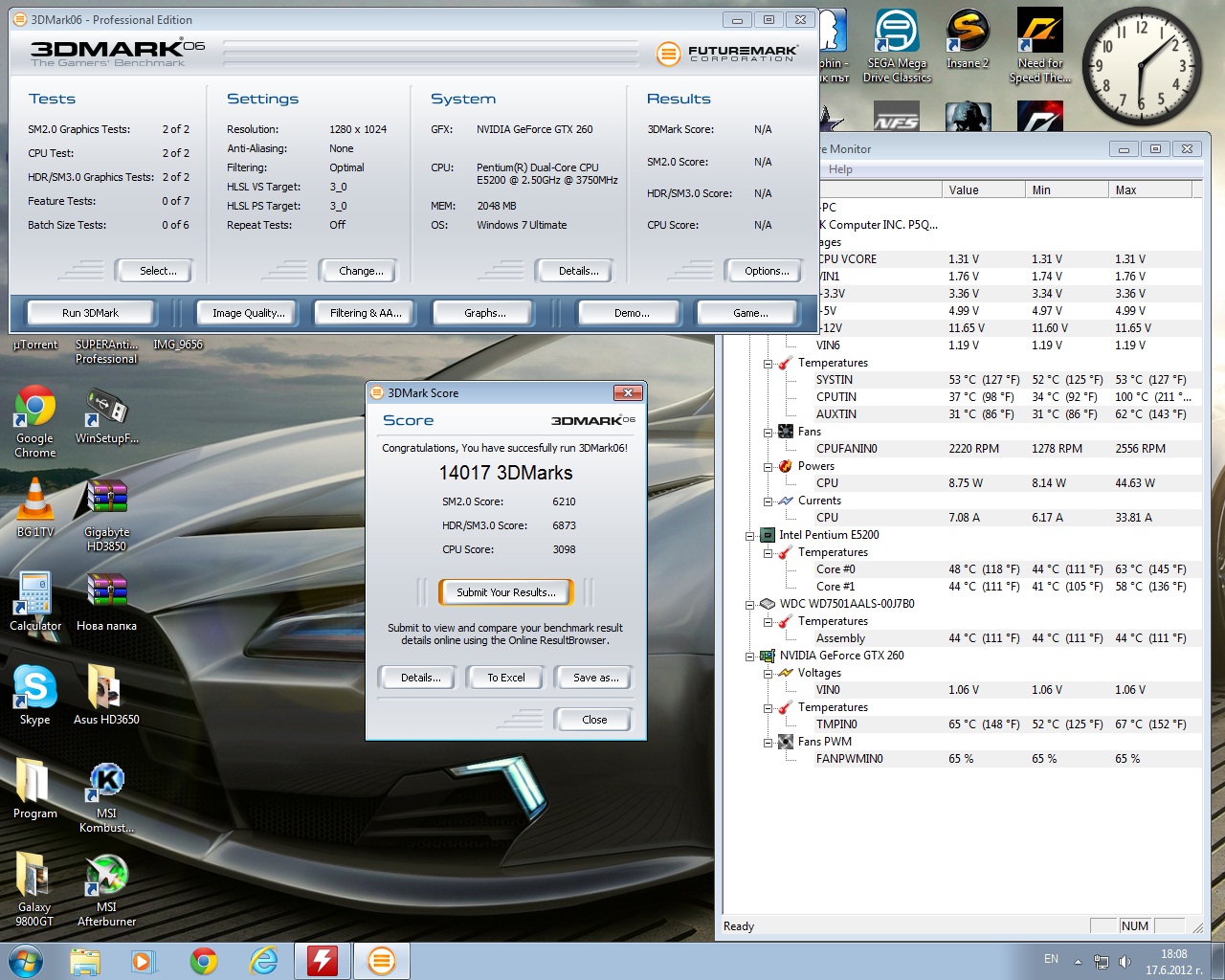Open the Gigabyte HD3850 archive icon
This screenshot has width=1225, height=980.
tap(107, 515)
